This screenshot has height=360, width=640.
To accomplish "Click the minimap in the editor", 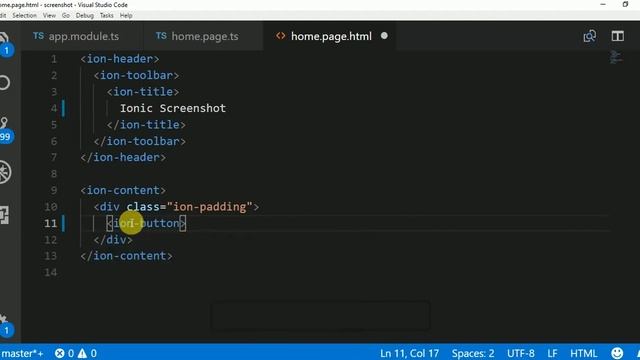I will pos(616,57).
